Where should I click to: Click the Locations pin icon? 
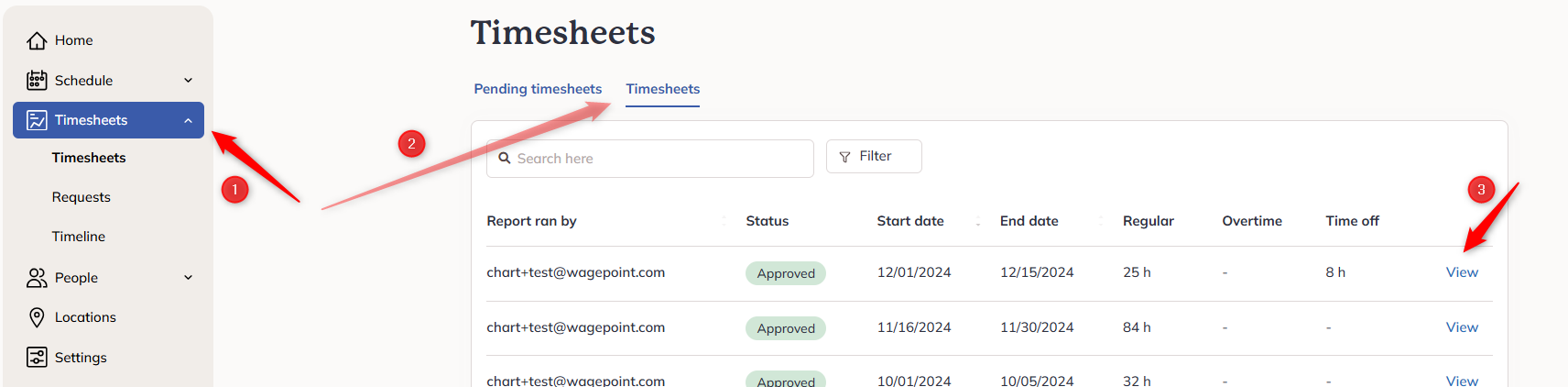tap(37, 317)
